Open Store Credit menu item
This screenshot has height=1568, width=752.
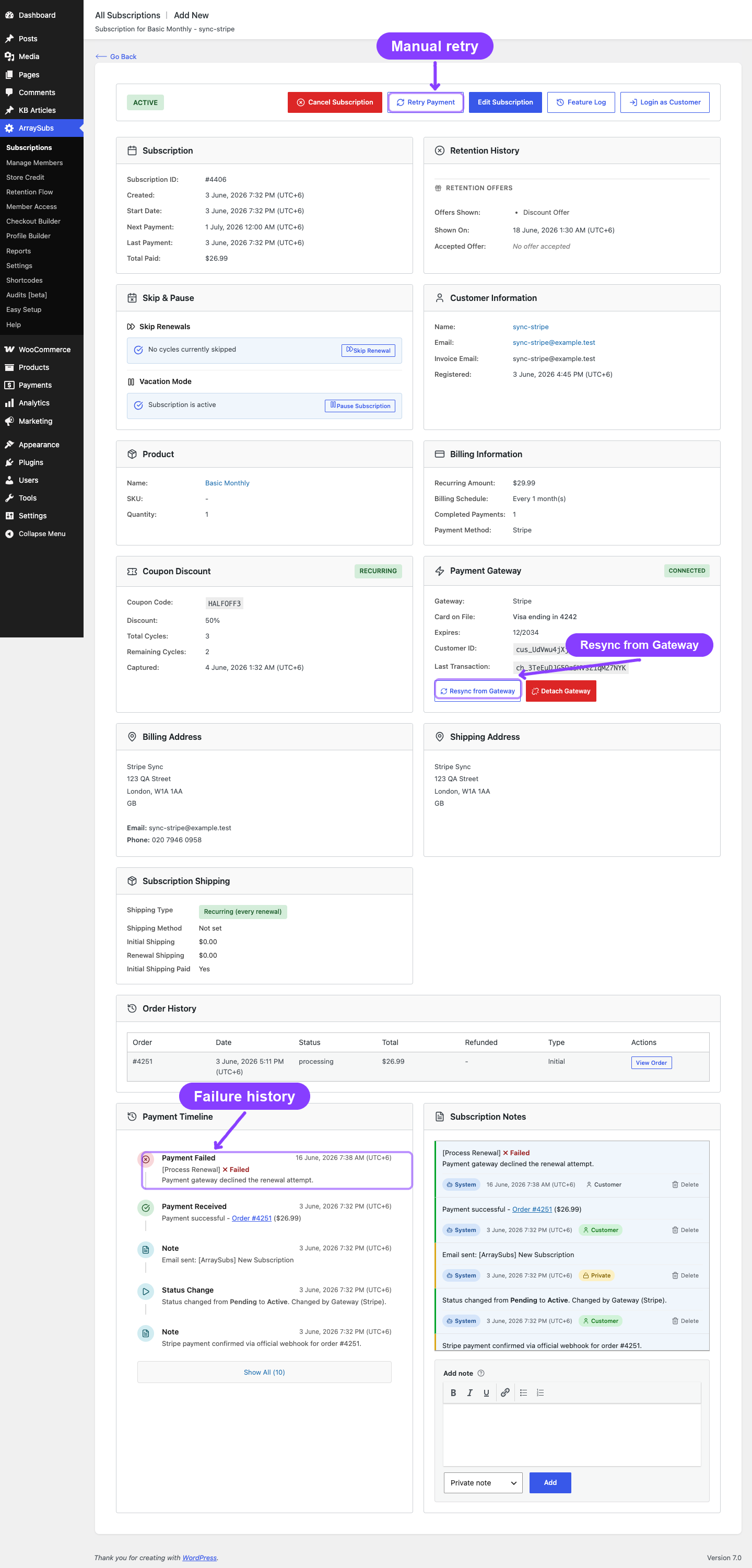coord(26,177)
